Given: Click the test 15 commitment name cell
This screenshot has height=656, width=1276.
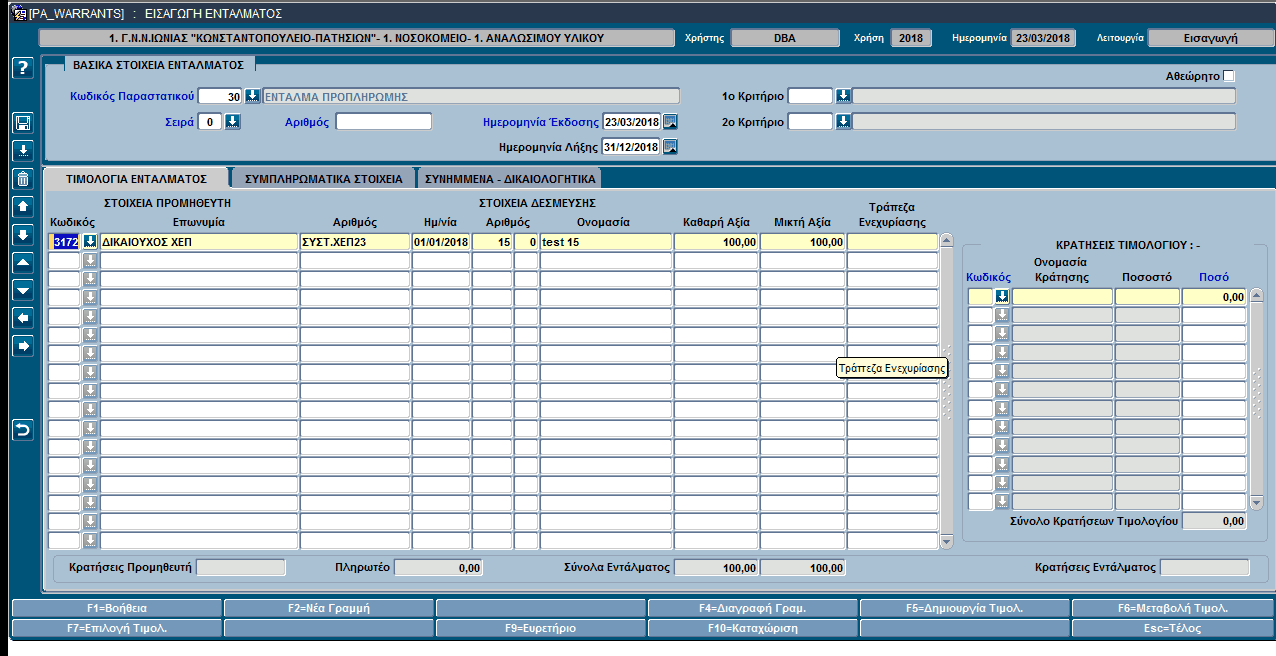Looking at the screenshot, I should [x=606, y=242].
